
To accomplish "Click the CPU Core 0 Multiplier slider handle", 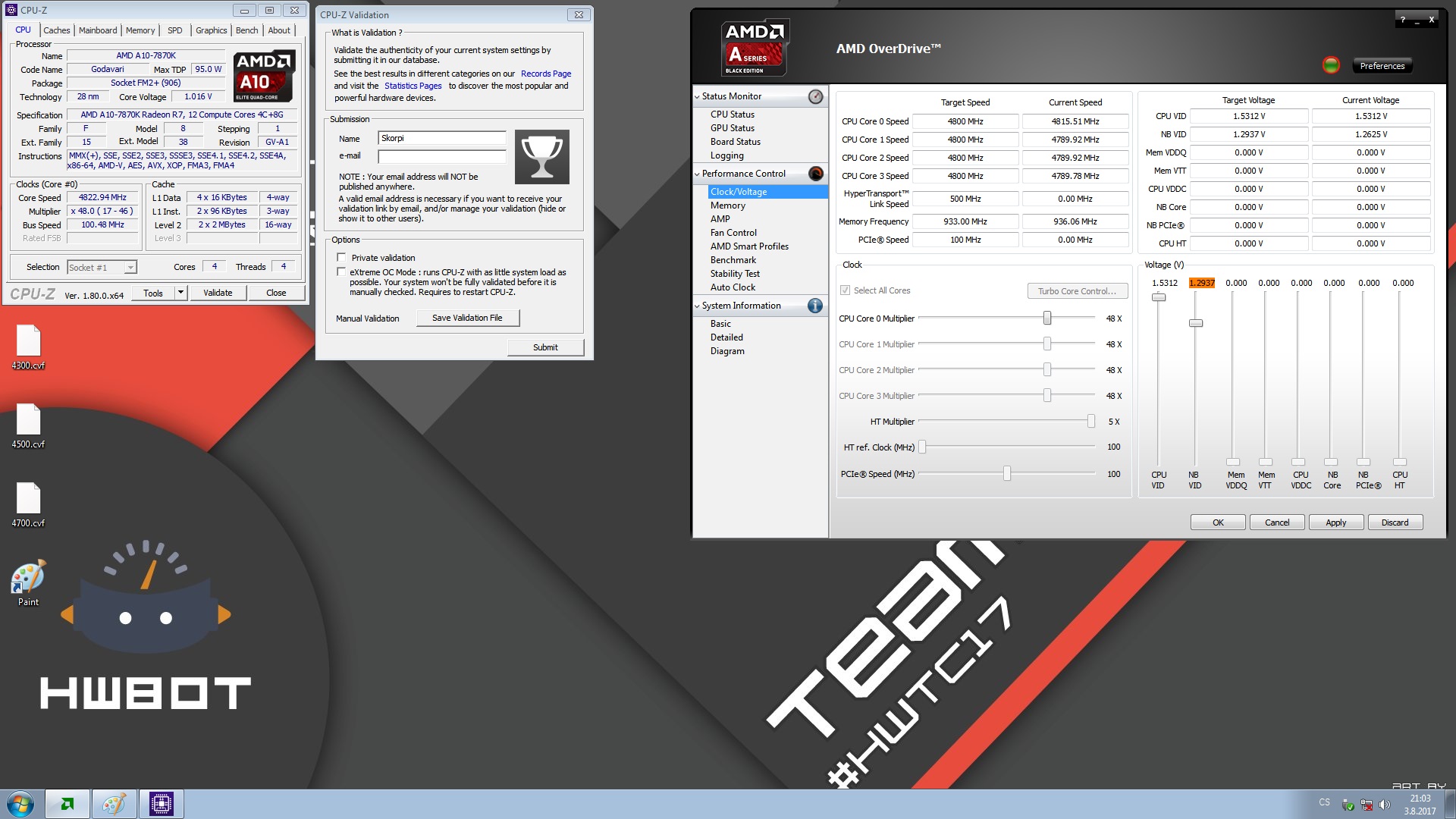I will click(1047, 318).
